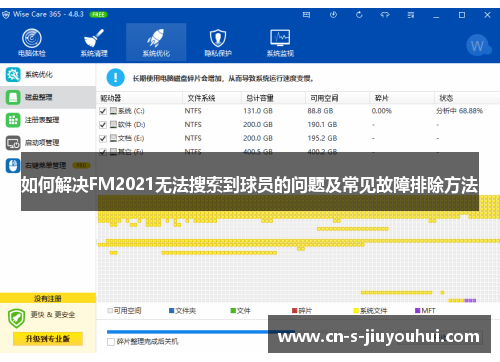Open the 系统清理 system cleaner tab
Image resolution: width=500 pixels, height=362 pixels.
94,43
